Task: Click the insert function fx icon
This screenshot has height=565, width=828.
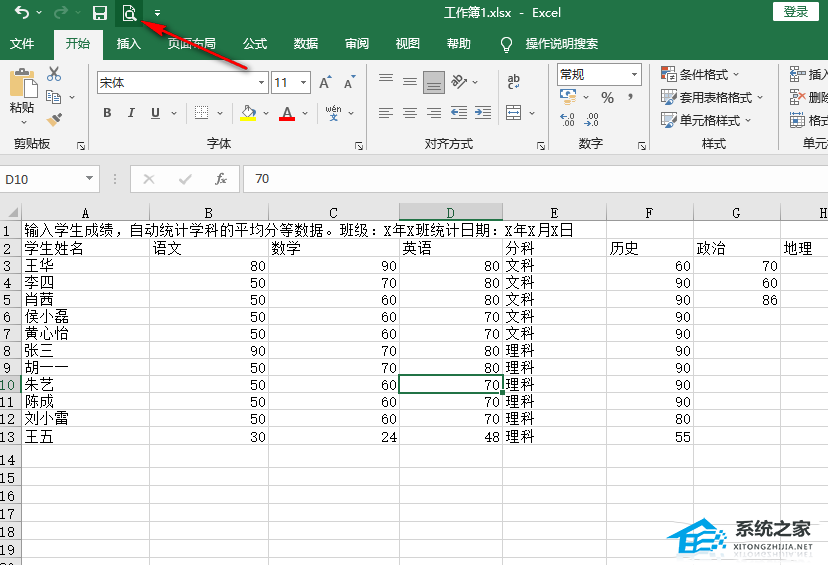Action: pyautogui.click(x=221, y=179)
